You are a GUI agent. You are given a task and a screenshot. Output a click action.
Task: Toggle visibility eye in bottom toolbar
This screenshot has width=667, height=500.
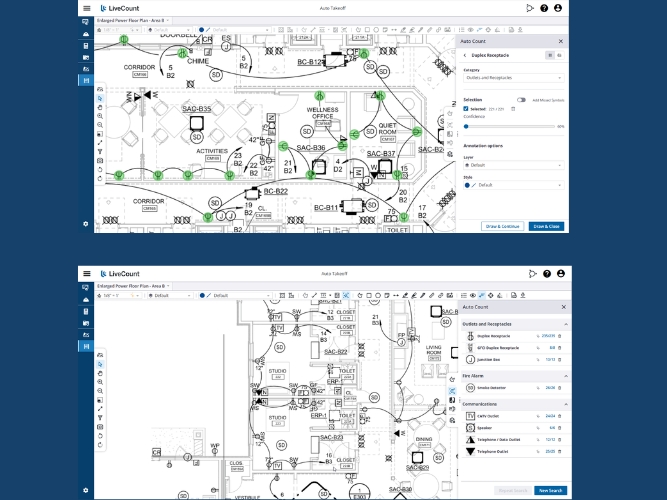(x=473, y=295)
